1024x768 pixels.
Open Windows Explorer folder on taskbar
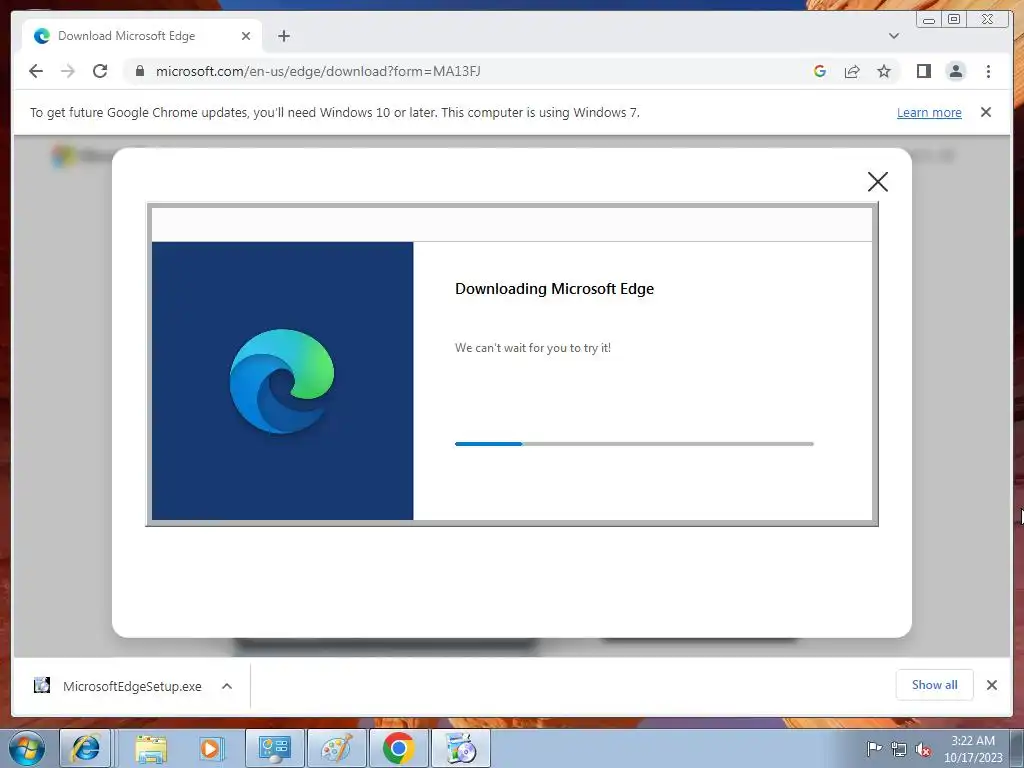point(151,748)
